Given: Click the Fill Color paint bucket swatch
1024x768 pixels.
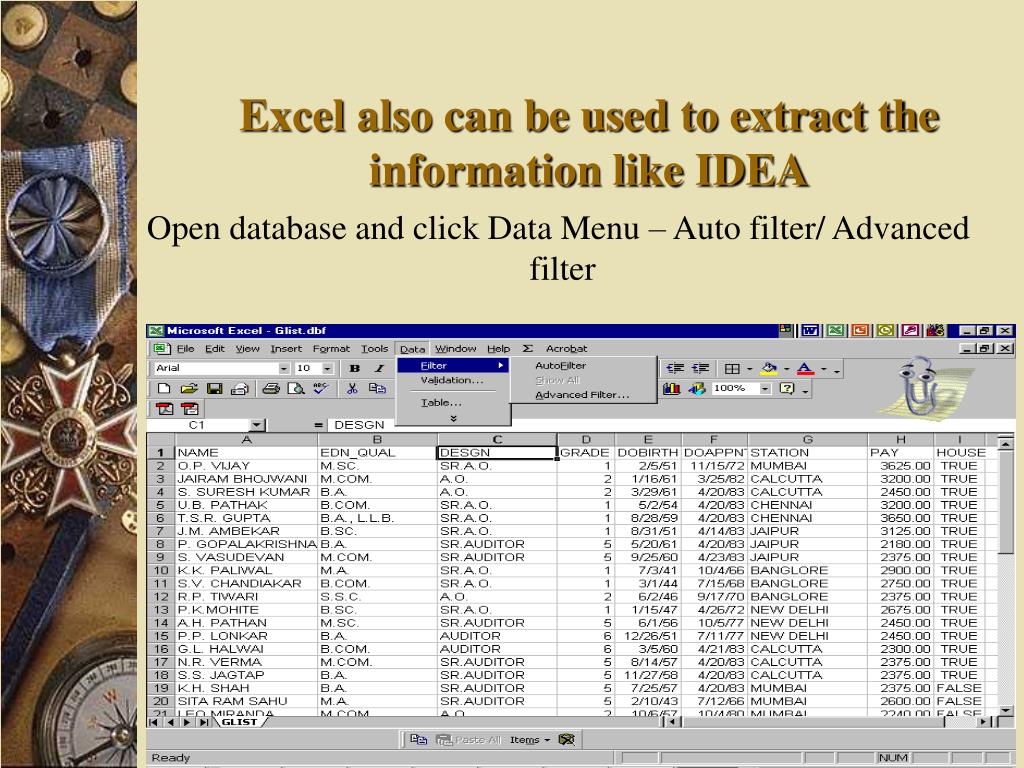Looking at the screenshot, I should point(769,369).
